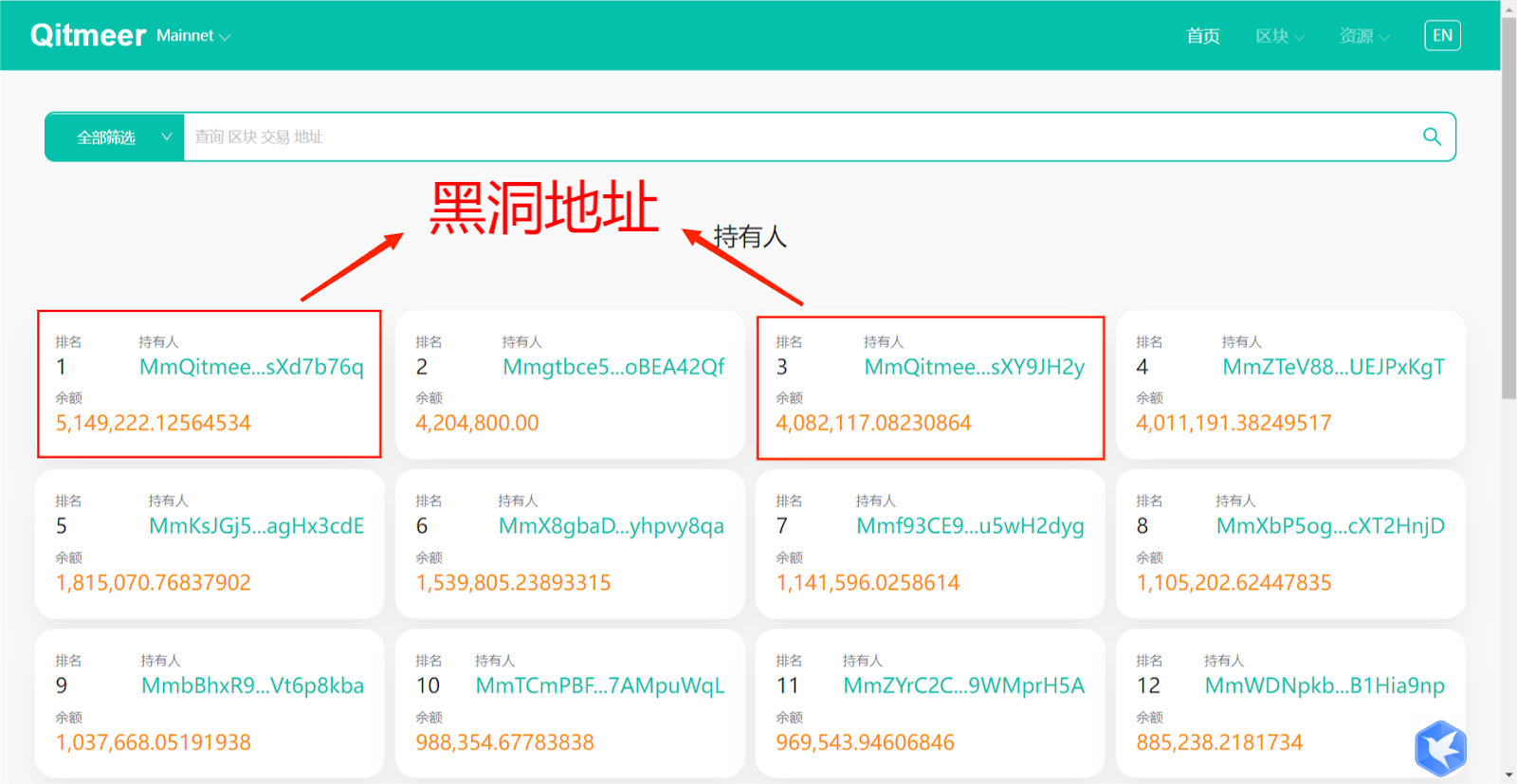Viewport: 1517px width, 784px height.
Task: Click the scrollbar up arrow
Action: (x=1508, y=7)
